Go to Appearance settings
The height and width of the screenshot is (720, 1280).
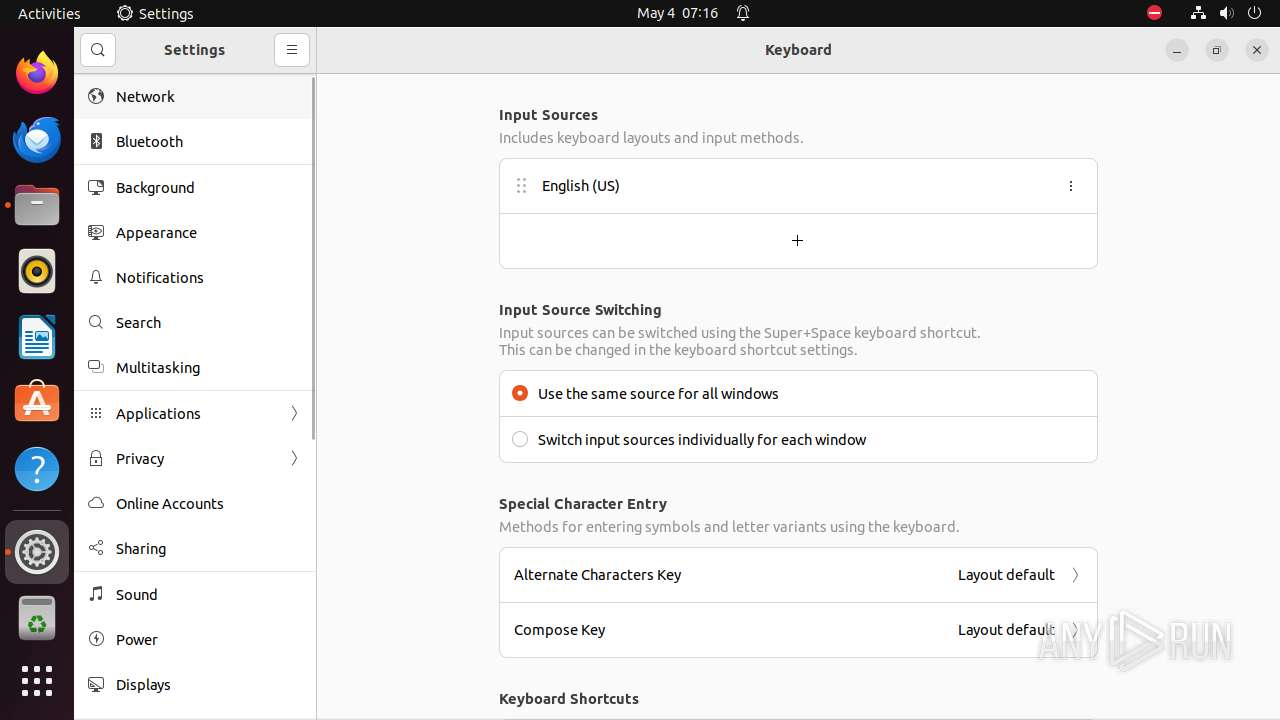(x=194, y=232)
